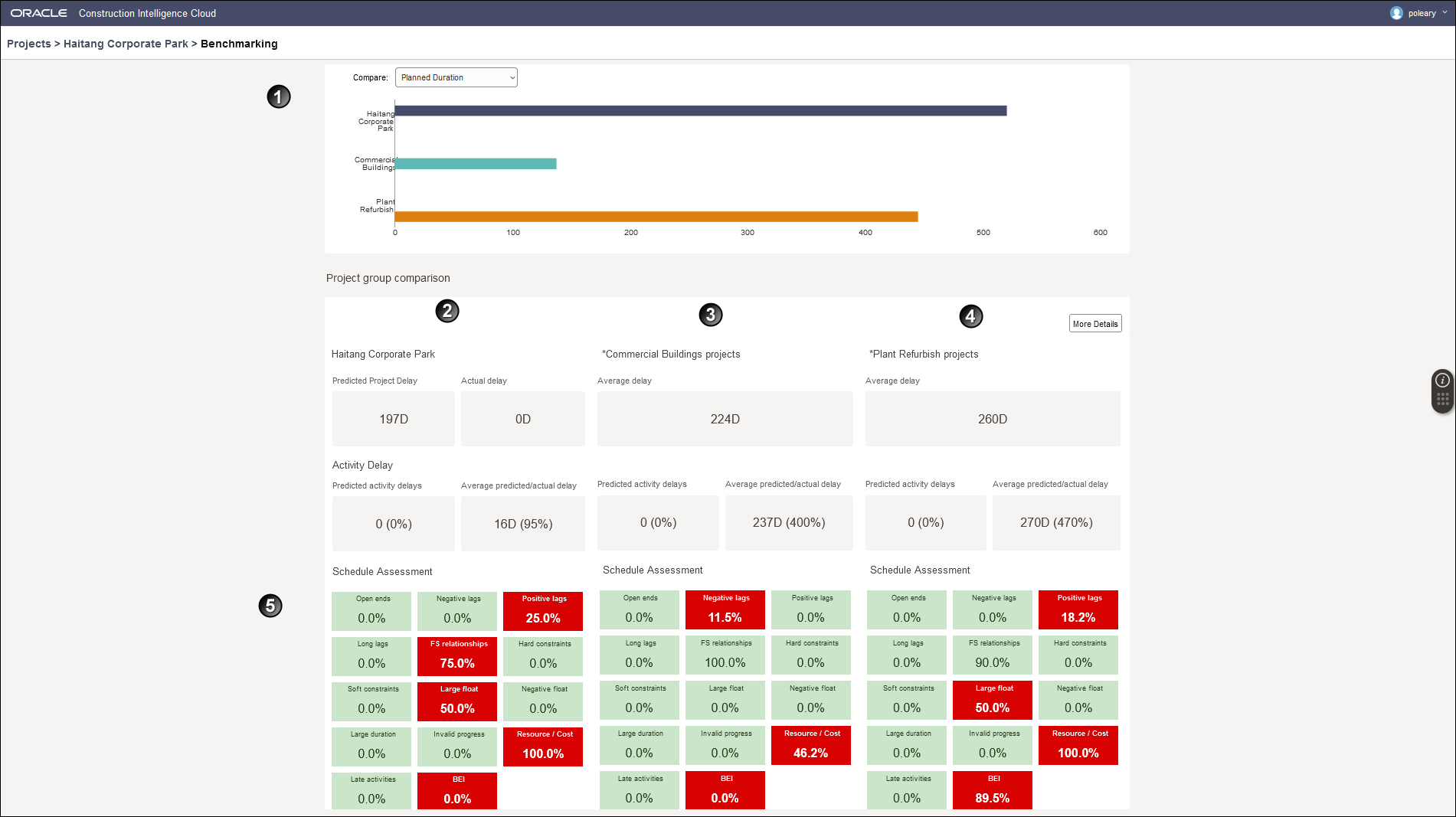This screenshot has width=1456, height=817.
Task: Select Plant Refurbish Invalid progress 0.0% tile
Action: tap(992, 746)
